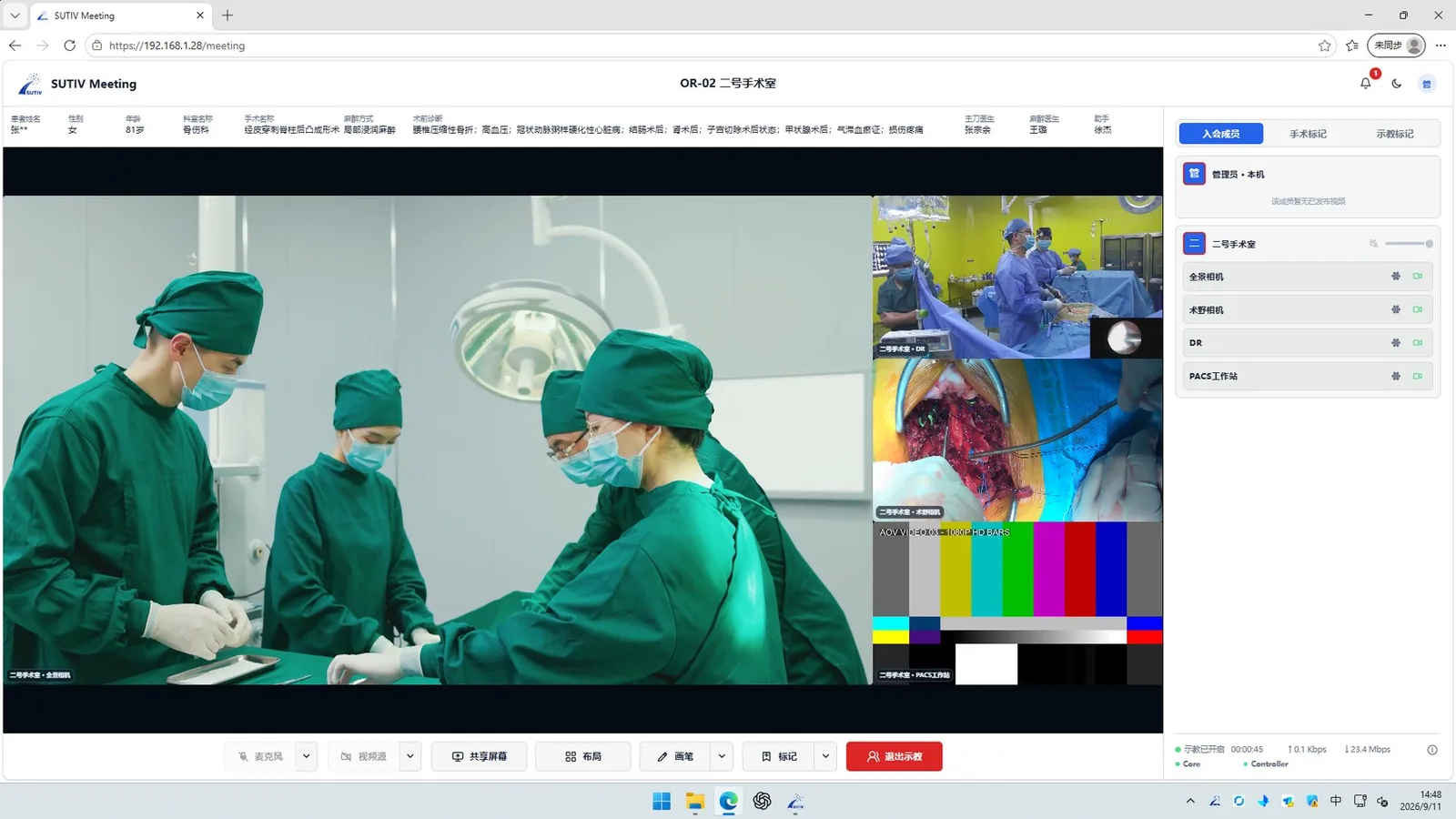
Task: Expand the 麦克风 dropdown arrow
Action: click(x=307, y=756)
